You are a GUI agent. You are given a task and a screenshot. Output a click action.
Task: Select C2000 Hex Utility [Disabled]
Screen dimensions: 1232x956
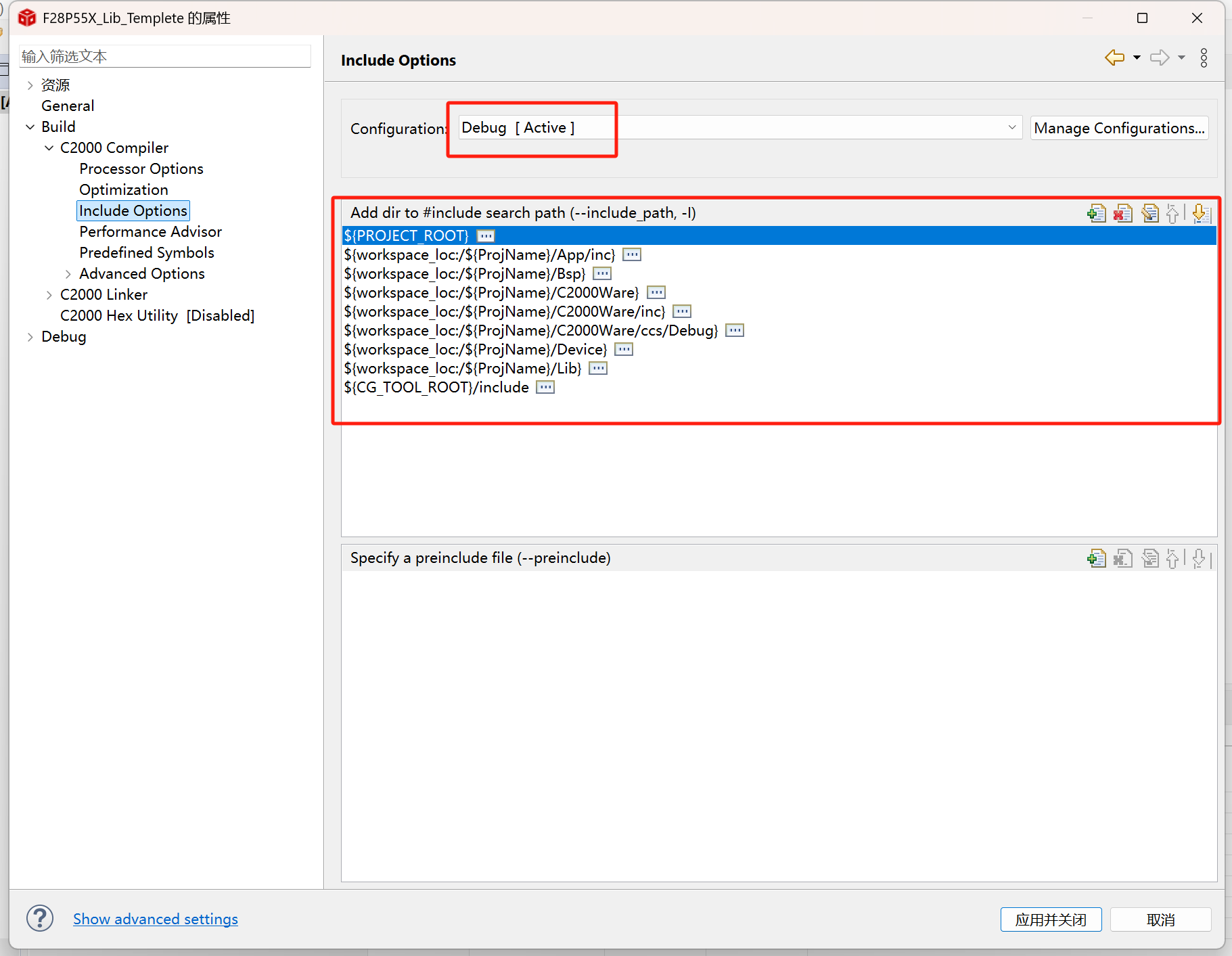tap(158, 316)
